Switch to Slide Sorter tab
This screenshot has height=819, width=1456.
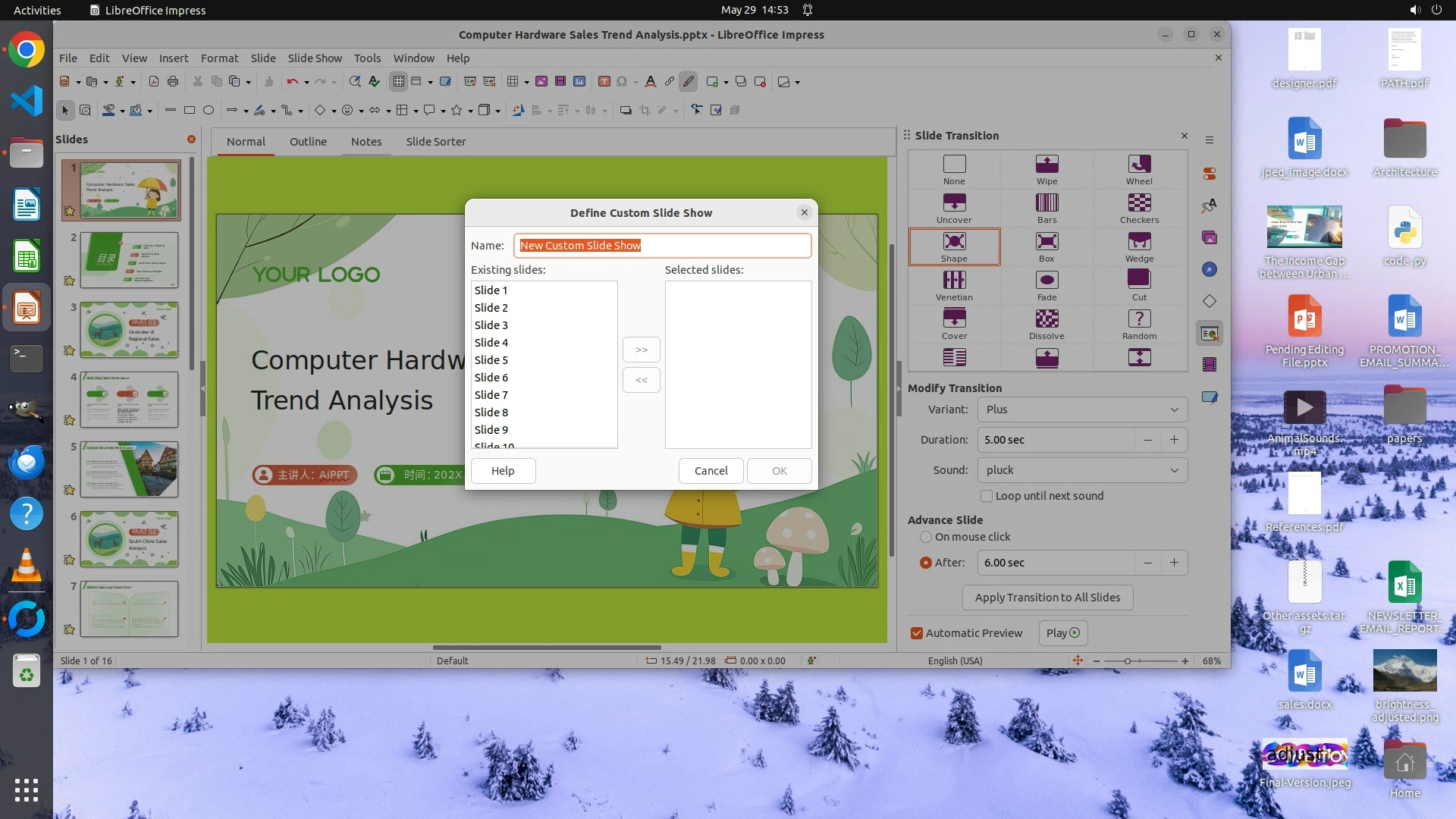(435, 142)
